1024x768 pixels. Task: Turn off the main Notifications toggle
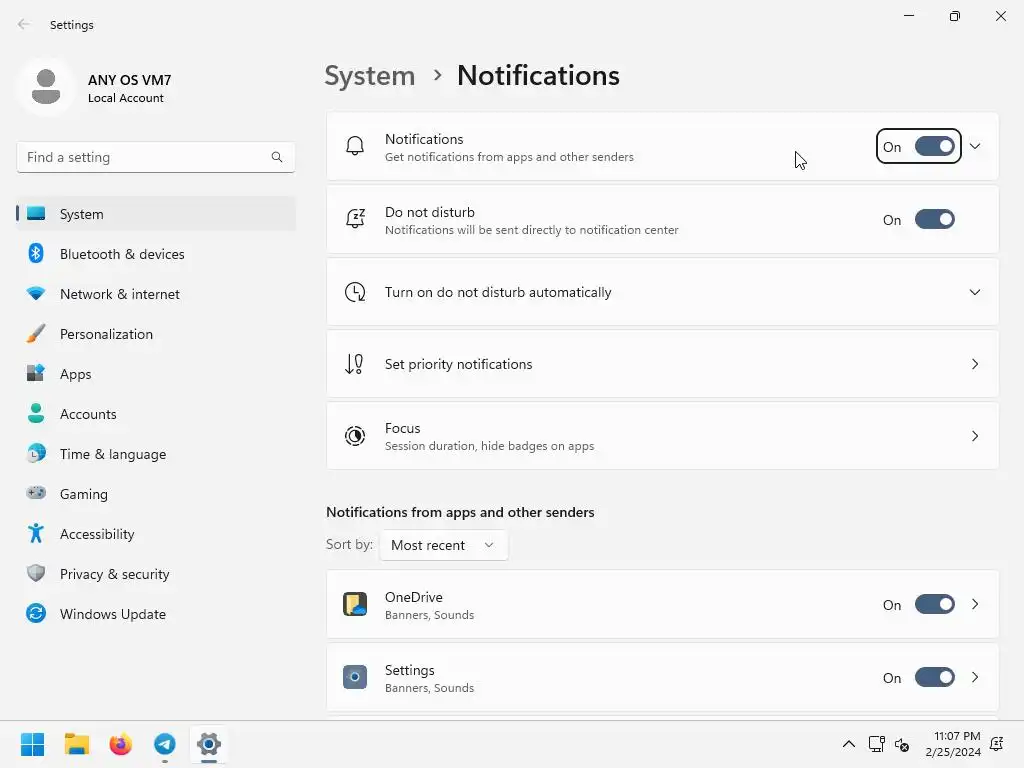(934, 146)
